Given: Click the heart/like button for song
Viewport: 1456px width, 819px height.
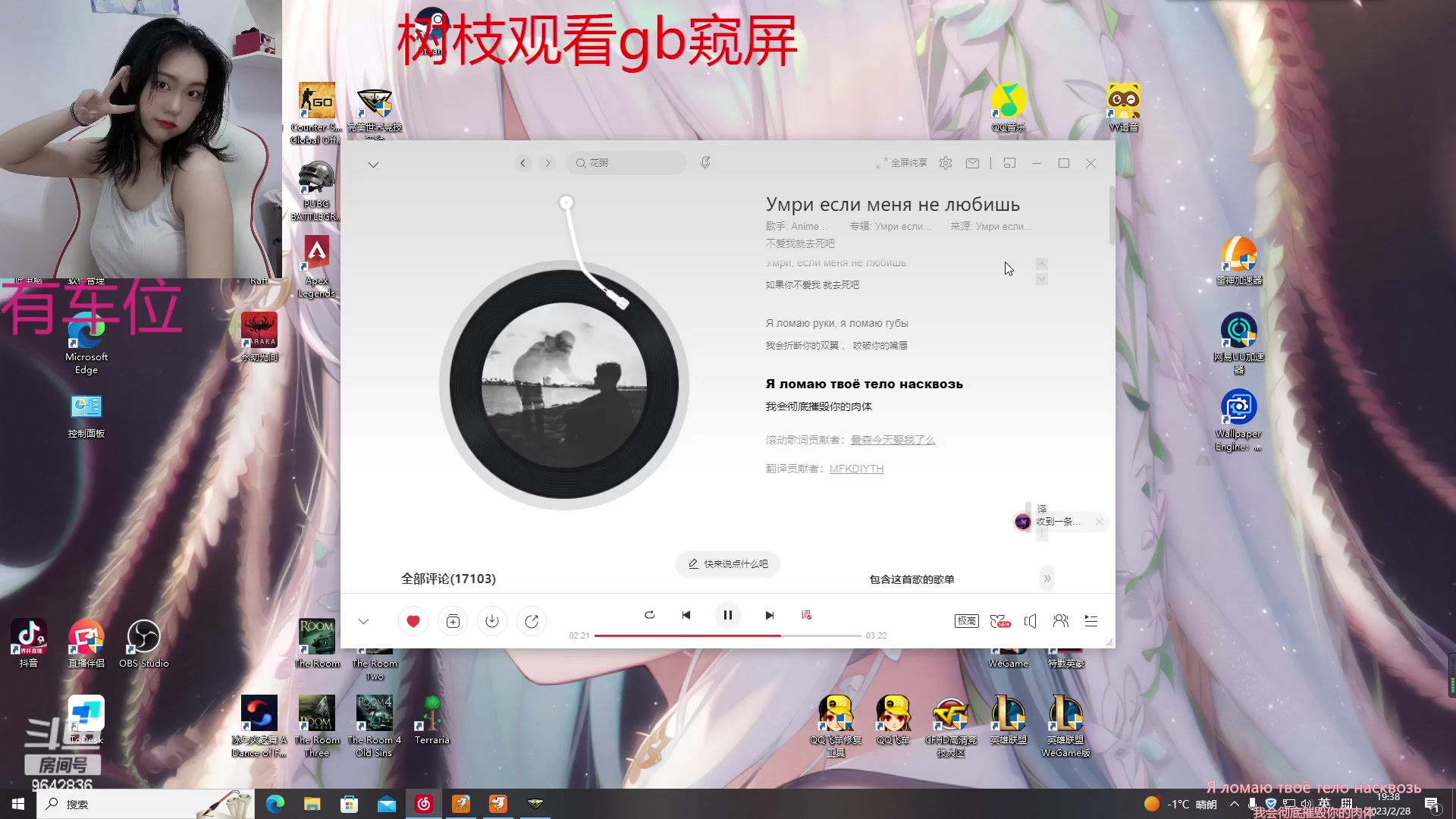Looking at the screenshot, I should 412,620.
